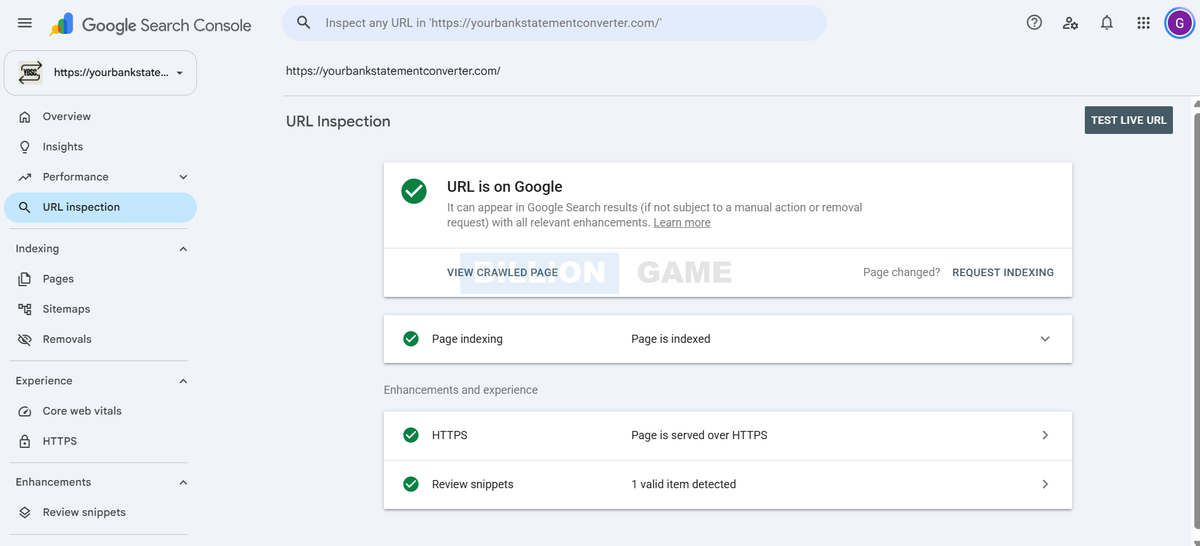Click the Sitemaps hierarchy icon
The width and height of the screenshot is (1200, 546).
tap(25, 309)
